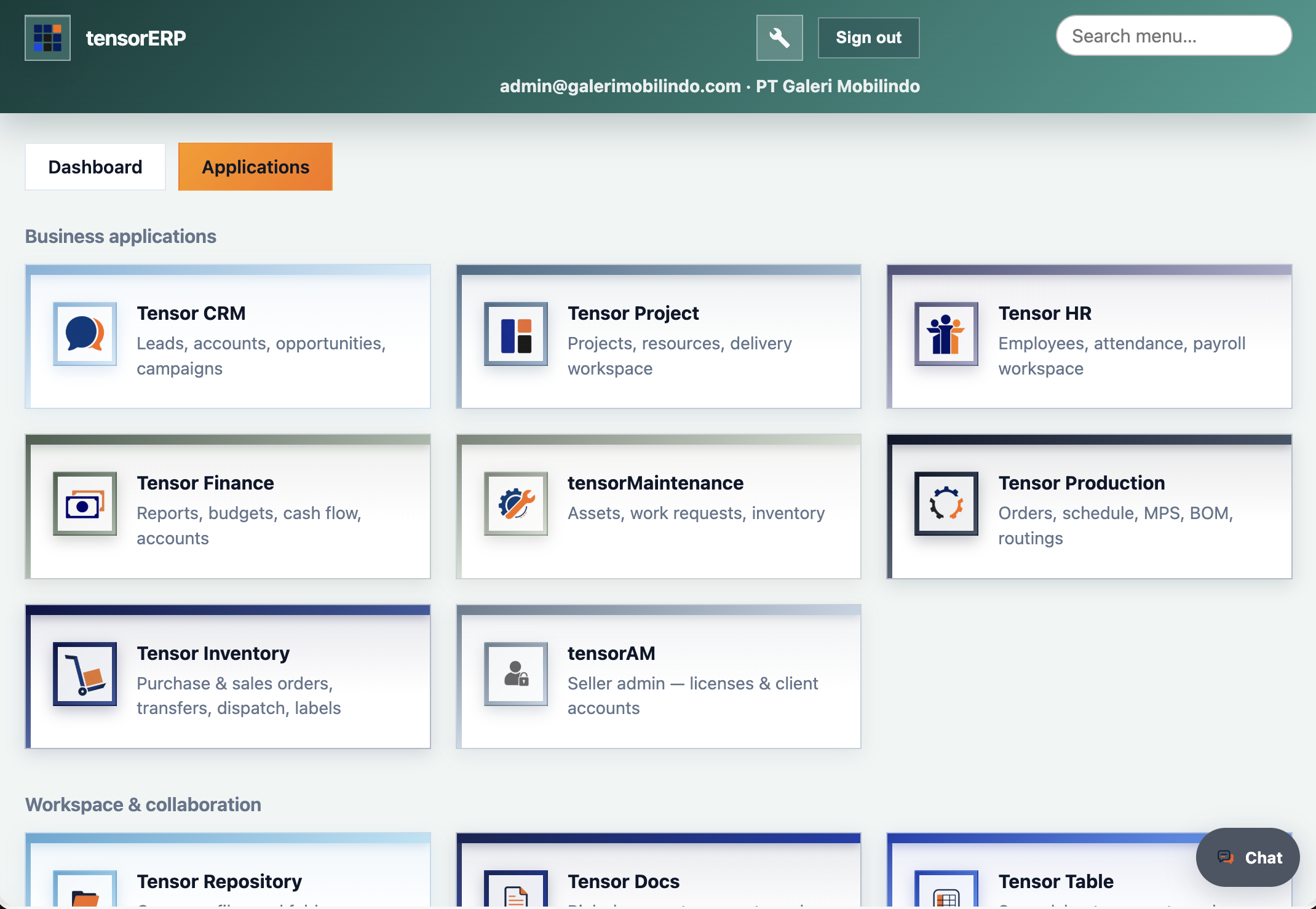1316x909 pixels.
Task: Click the tensorERP brand name
Action: click(x=136, y=38)
